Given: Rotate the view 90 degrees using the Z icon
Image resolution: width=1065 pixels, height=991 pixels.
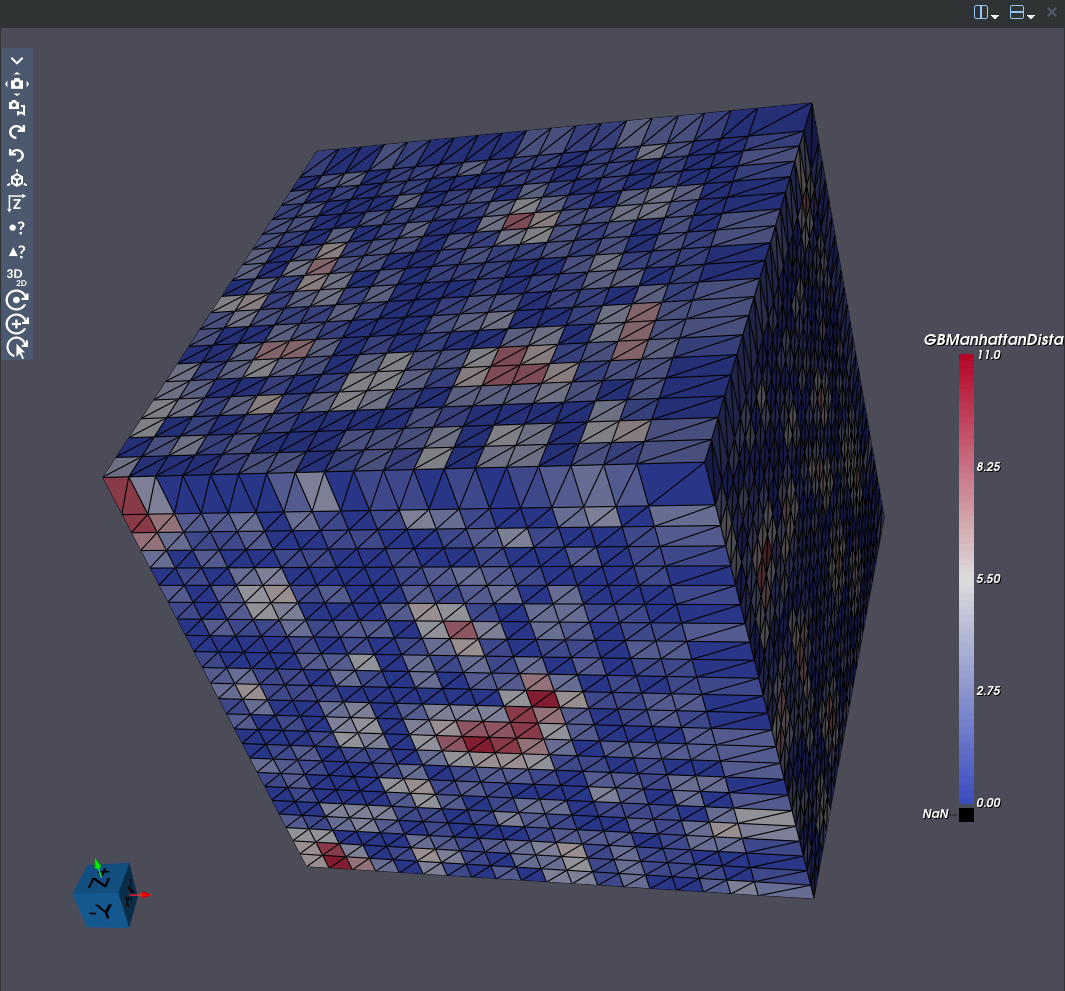Looking at the screenshot, I should tap(17, 203).
